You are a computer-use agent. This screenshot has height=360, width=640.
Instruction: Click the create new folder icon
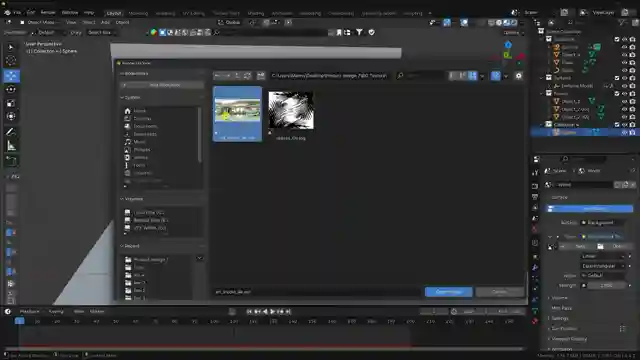click(261, 76)
